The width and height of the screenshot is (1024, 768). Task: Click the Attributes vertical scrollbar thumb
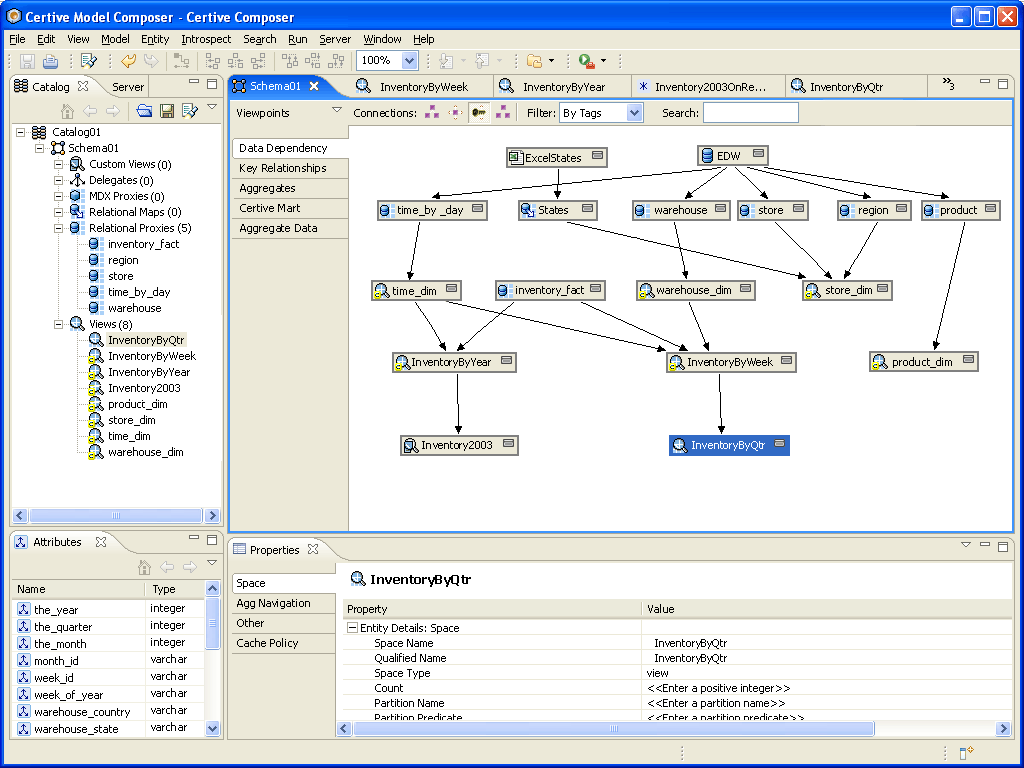coord(212,623)
